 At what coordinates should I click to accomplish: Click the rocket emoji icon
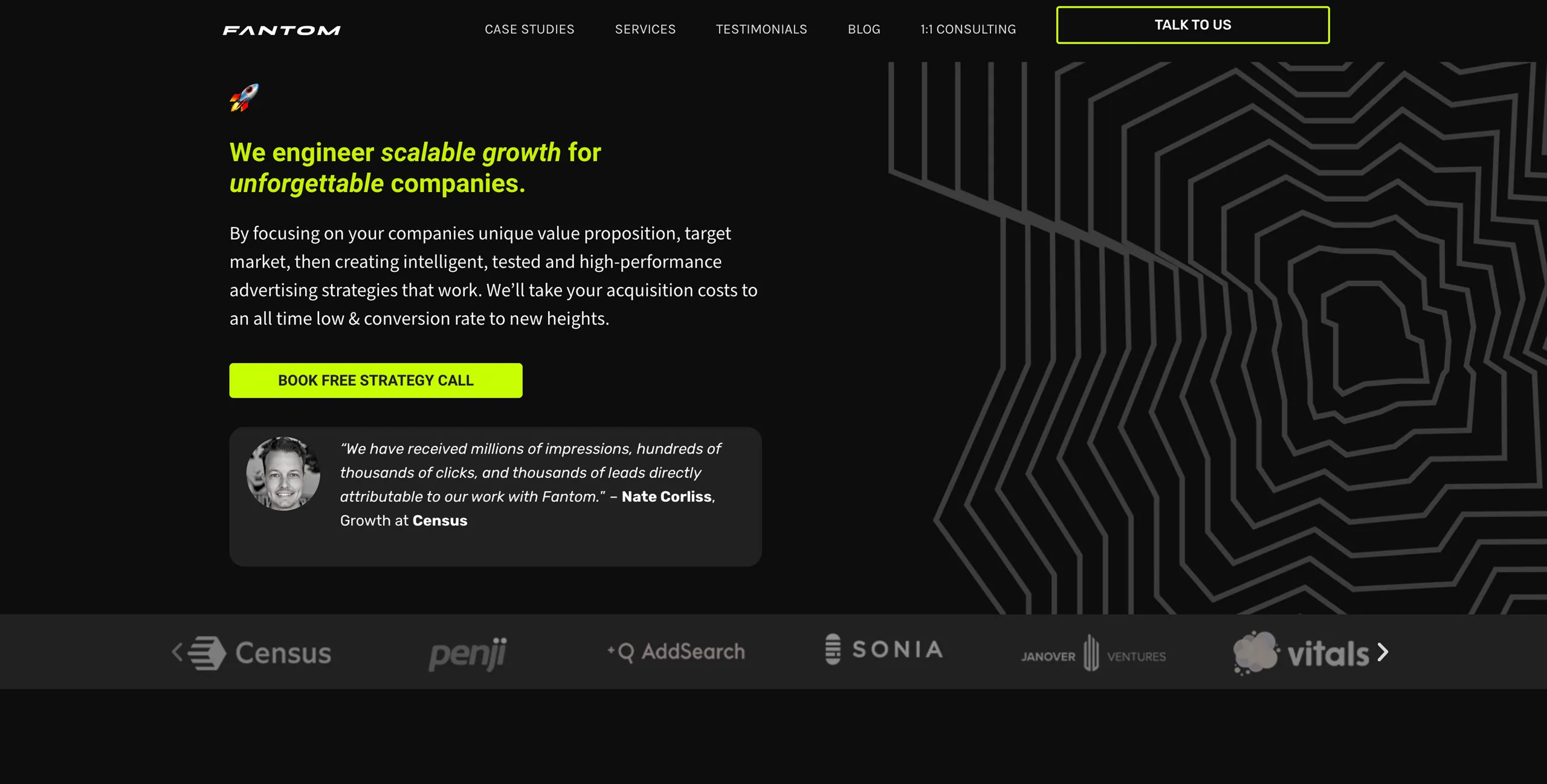244,98
